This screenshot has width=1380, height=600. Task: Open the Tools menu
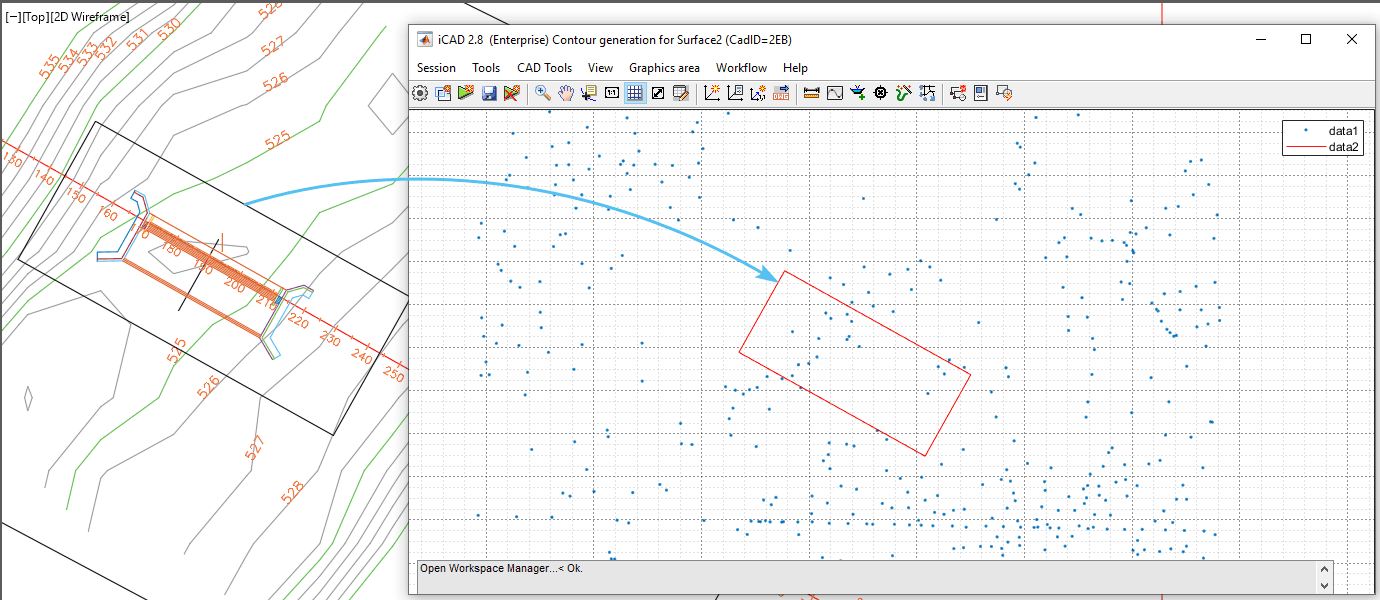tap(486, 67)
